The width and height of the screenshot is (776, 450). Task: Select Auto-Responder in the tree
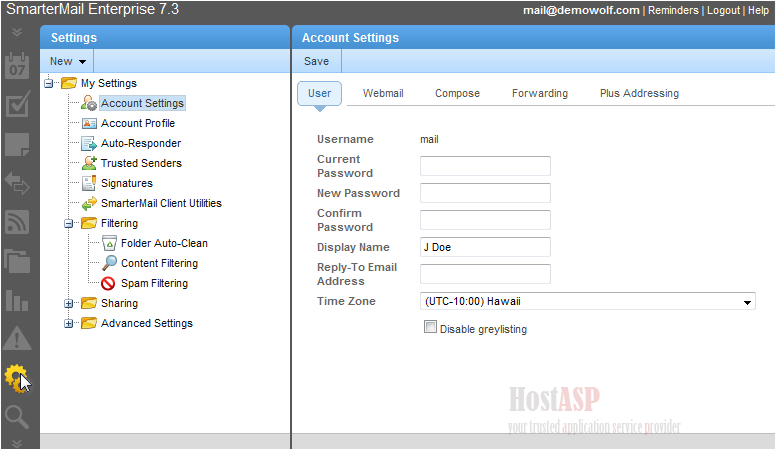[x=141, y=143]
